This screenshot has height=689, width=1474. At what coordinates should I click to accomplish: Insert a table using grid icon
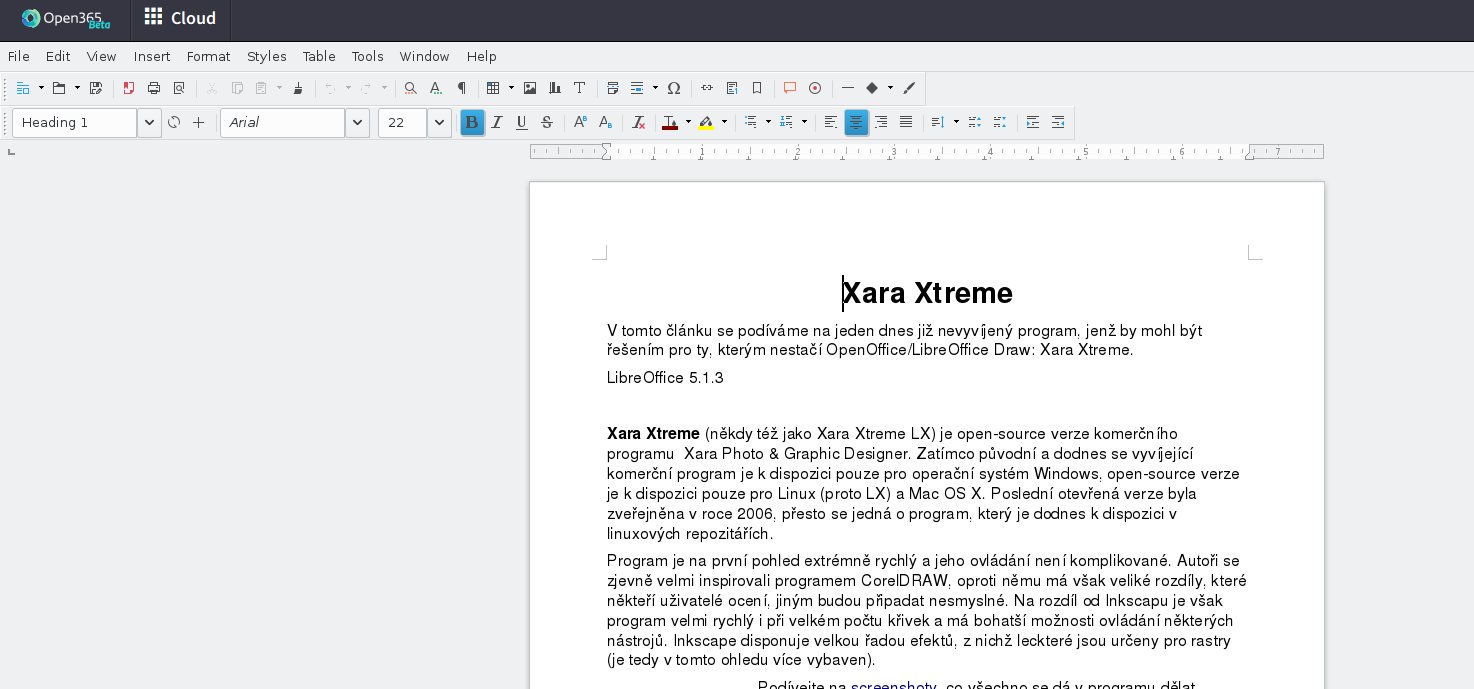493,88
